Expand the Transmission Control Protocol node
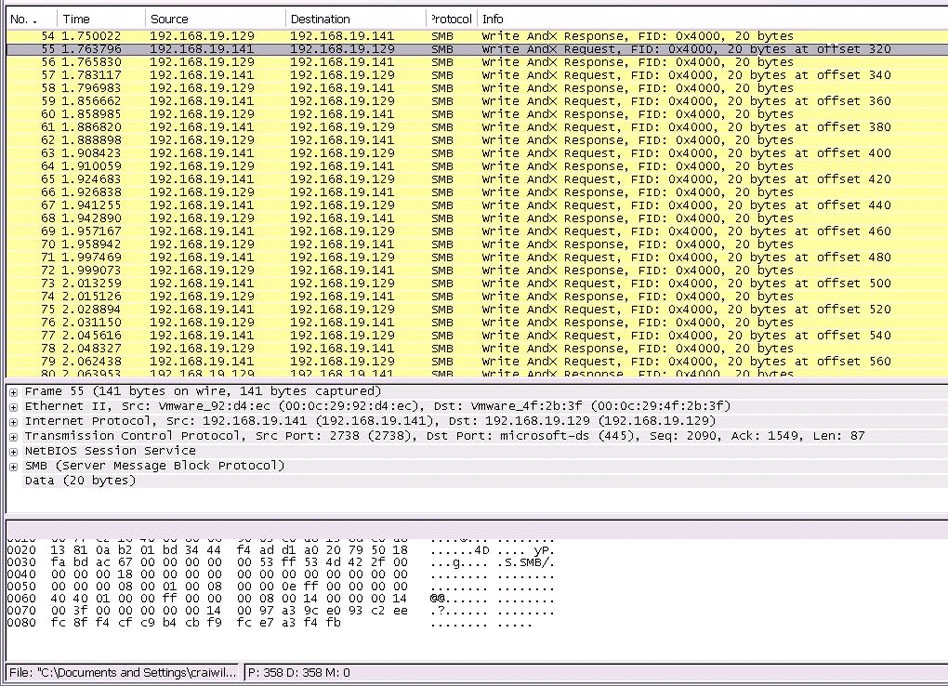The height and width of the screenshot is (686, 948). pyautogui.click(x=13, y=436)
